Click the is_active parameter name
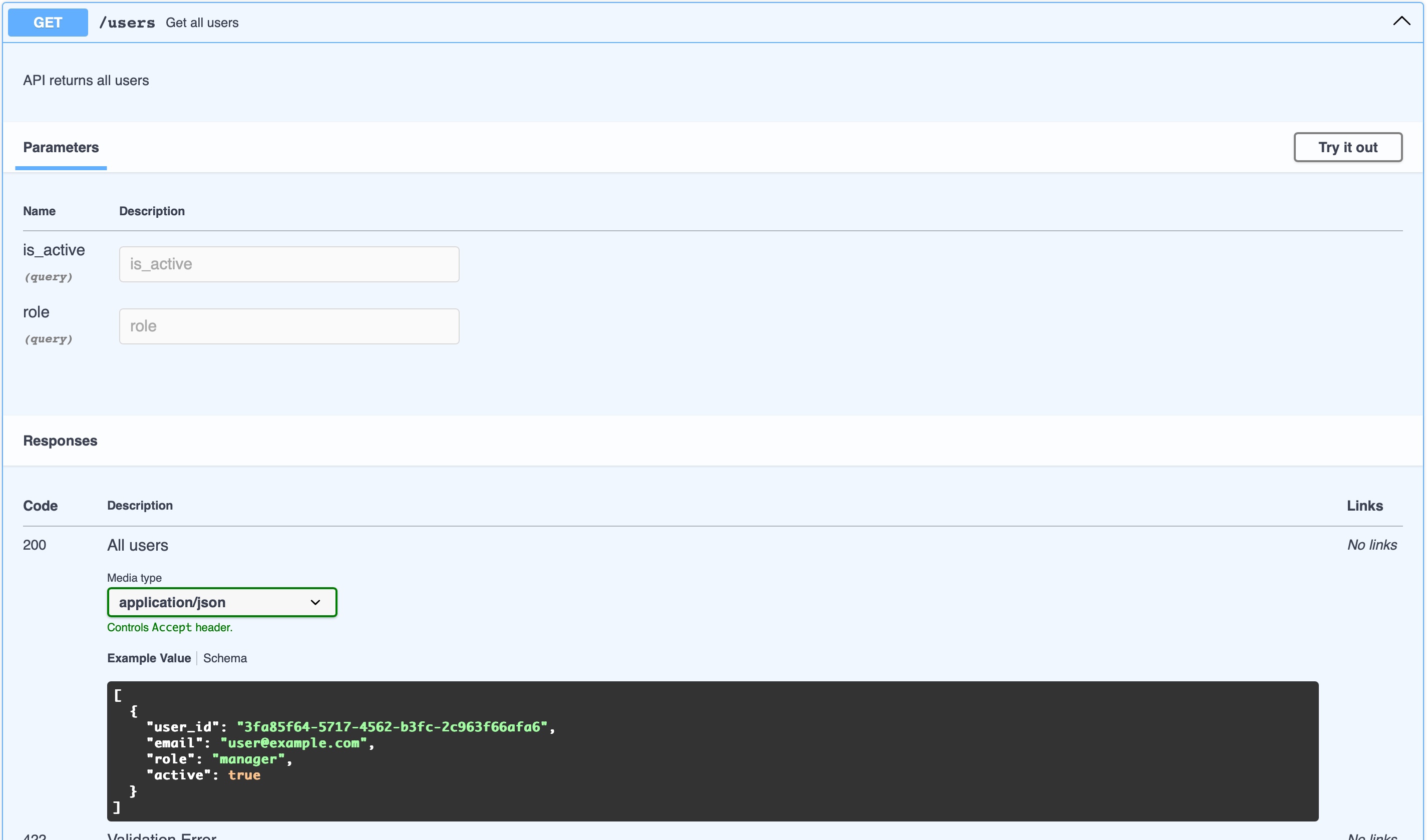 coord(54,250)
